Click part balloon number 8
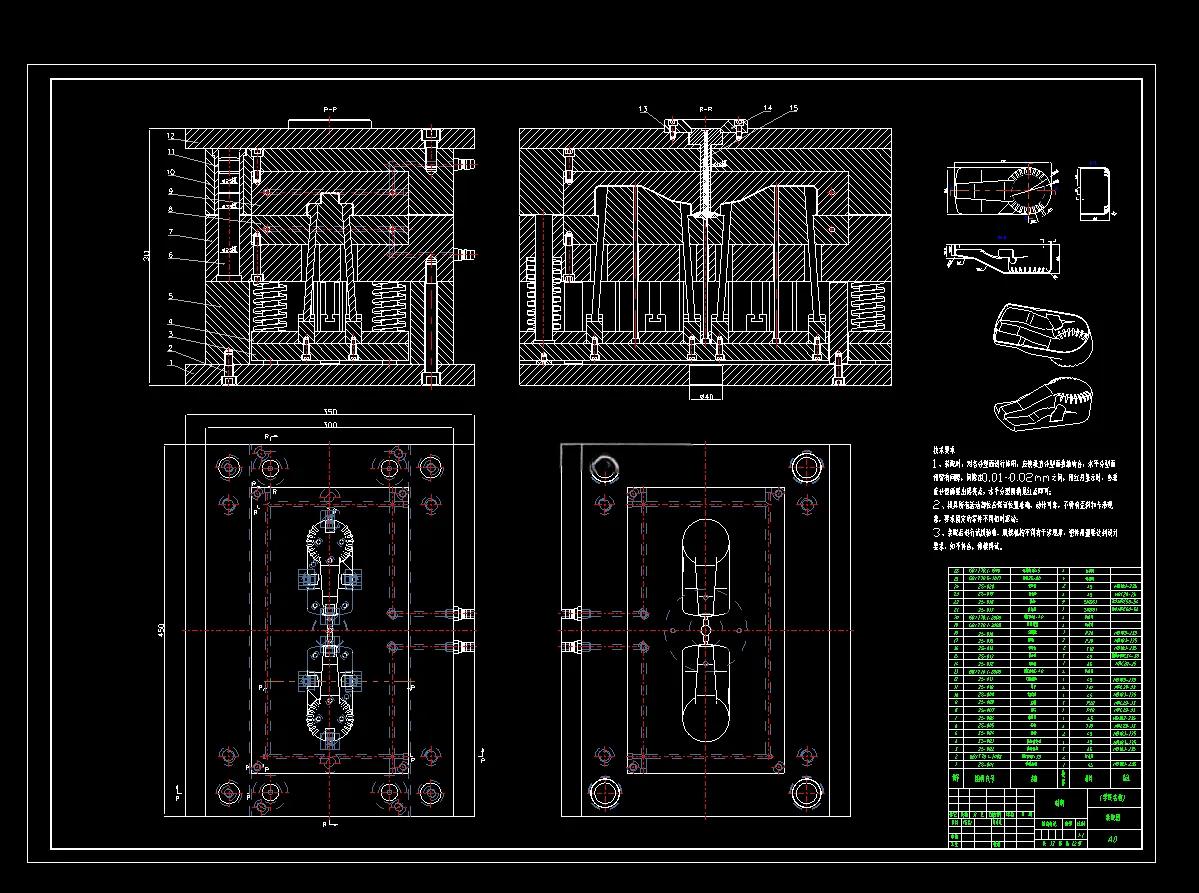1199x893 pixels. coord(171,209)
